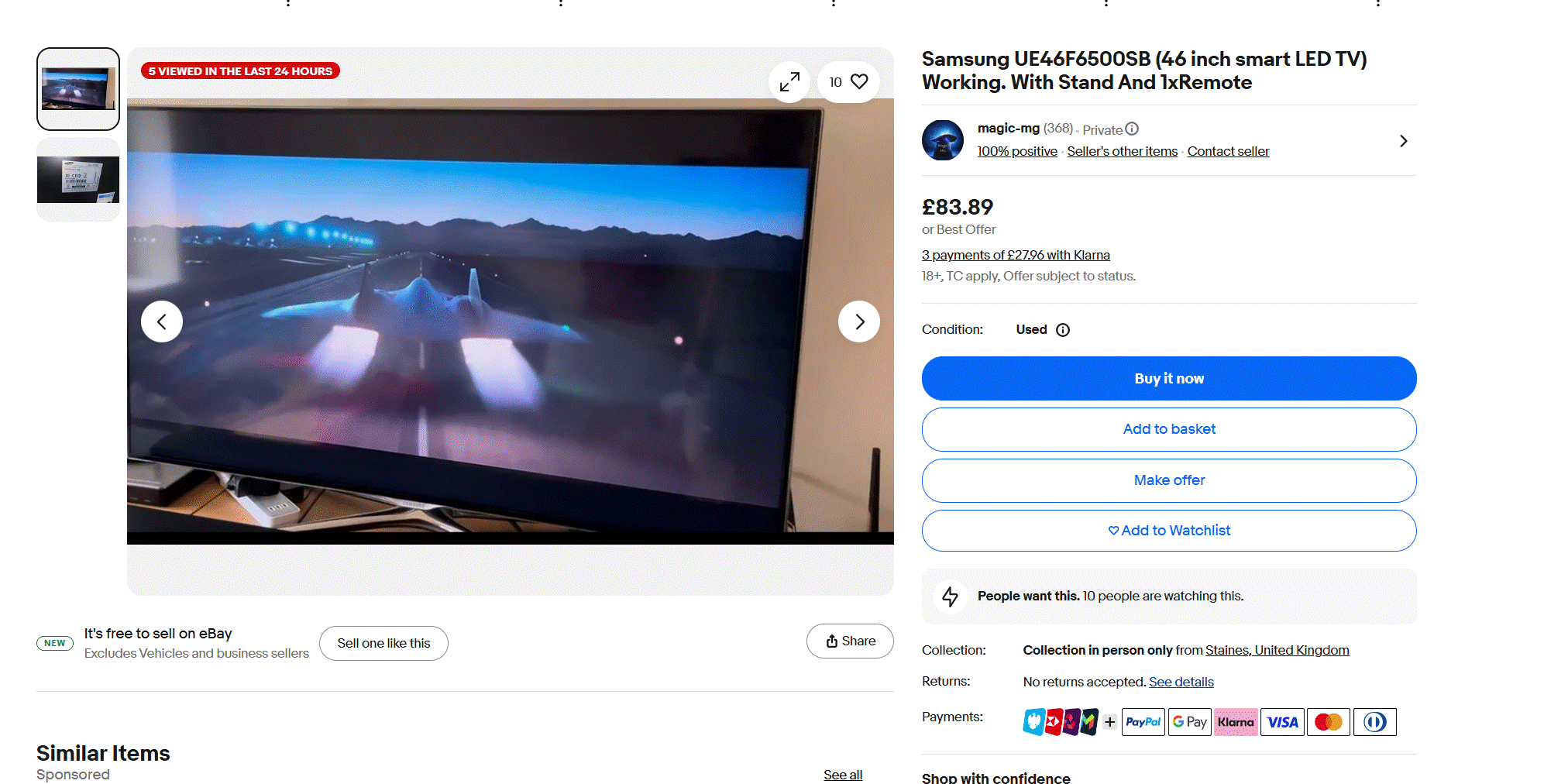Image resolution: width=1544 pixels, height=784 pixels.
Task: Open the Klarna 3 payments link
Action: [1015, 255]
